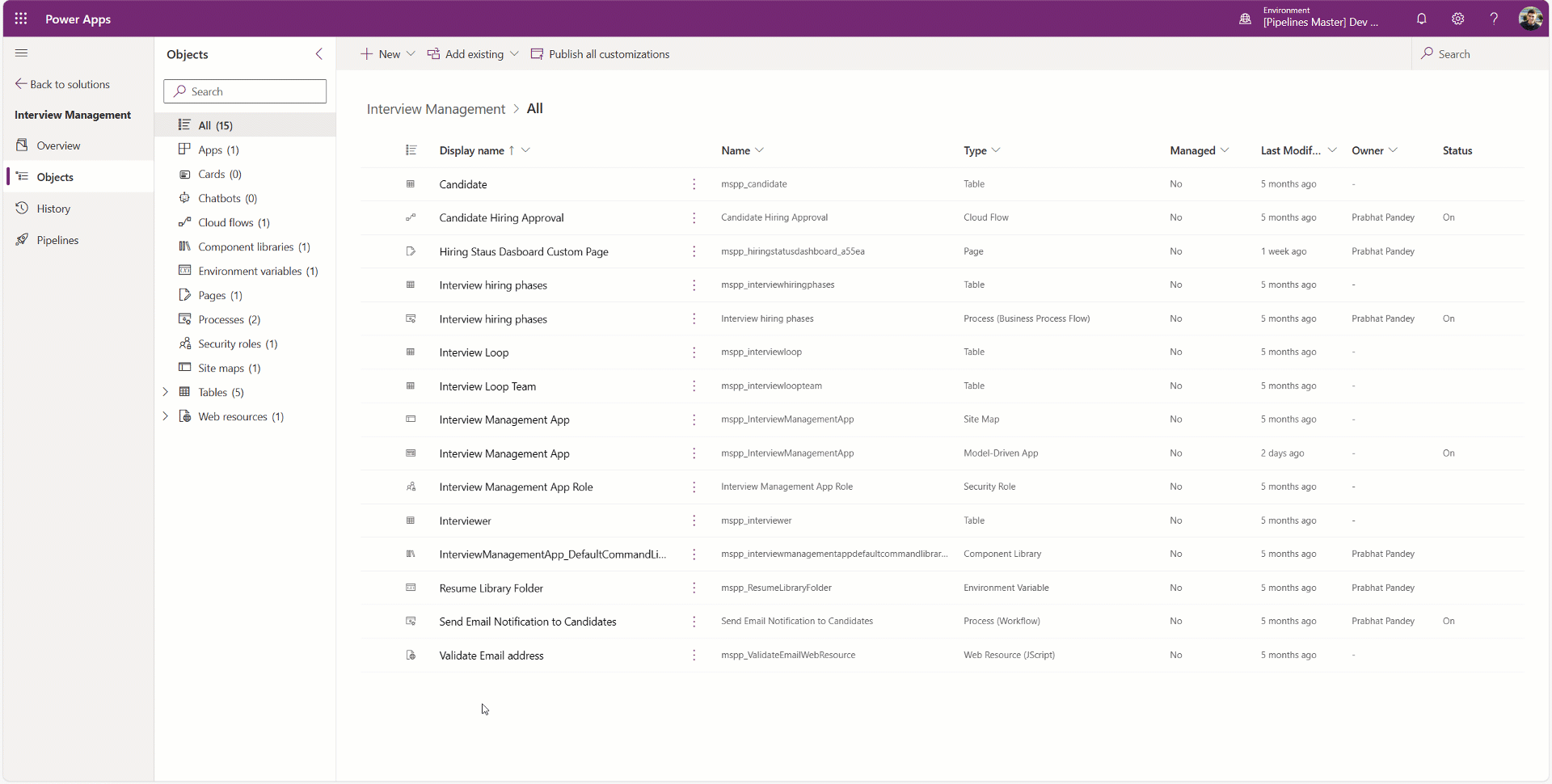
Task: Select the Site maps category icon
Action: [184, 368]
